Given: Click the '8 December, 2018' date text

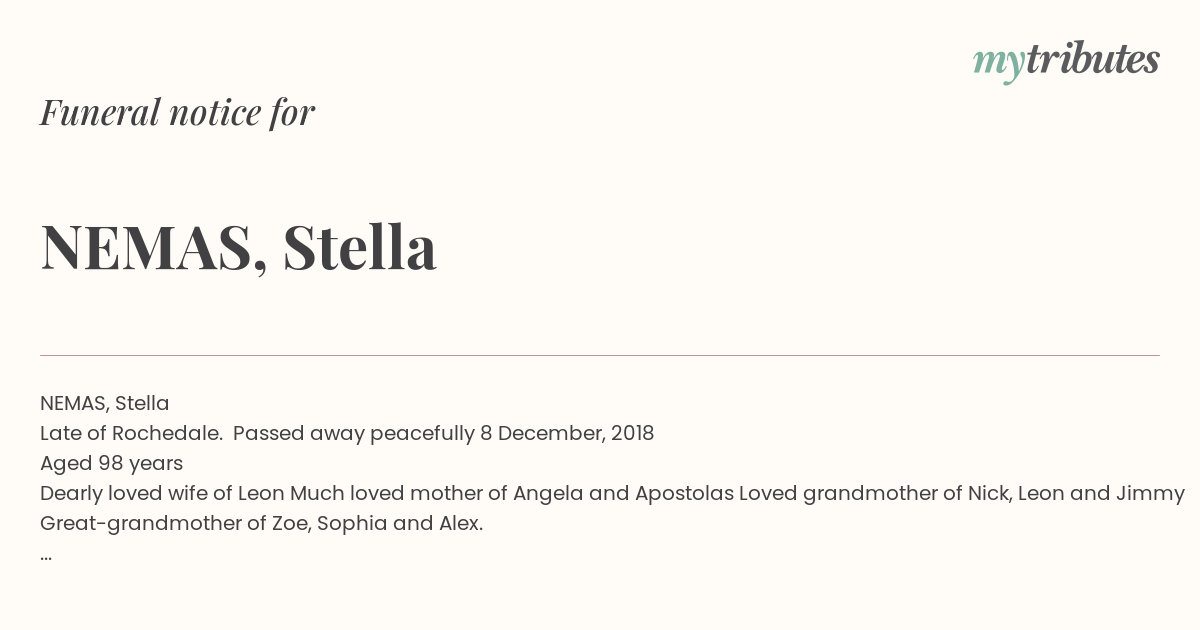Looking at the screenshot, I should [x=567, y=433].
